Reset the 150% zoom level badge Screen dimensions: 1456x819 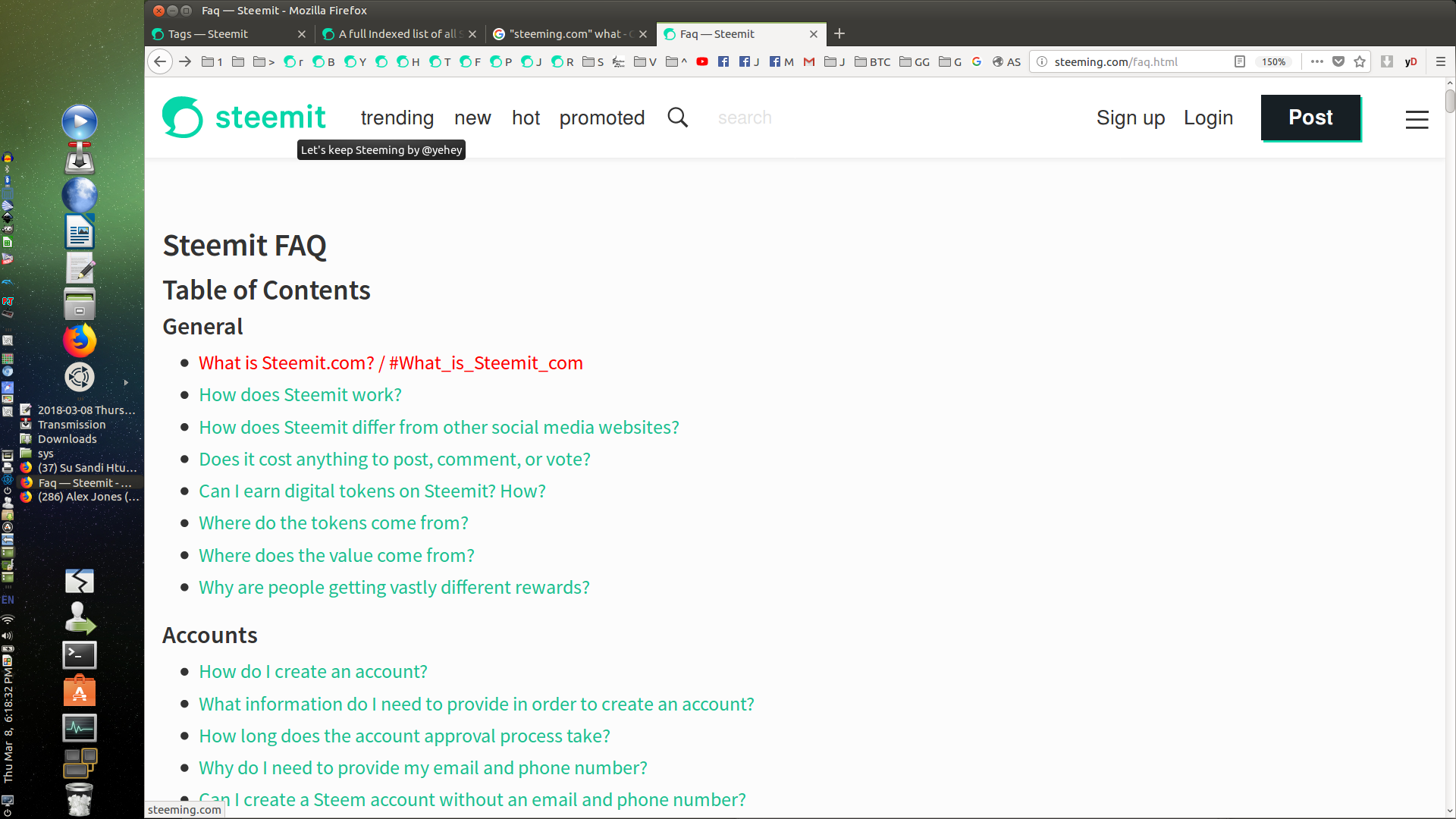pos(1274,61)
